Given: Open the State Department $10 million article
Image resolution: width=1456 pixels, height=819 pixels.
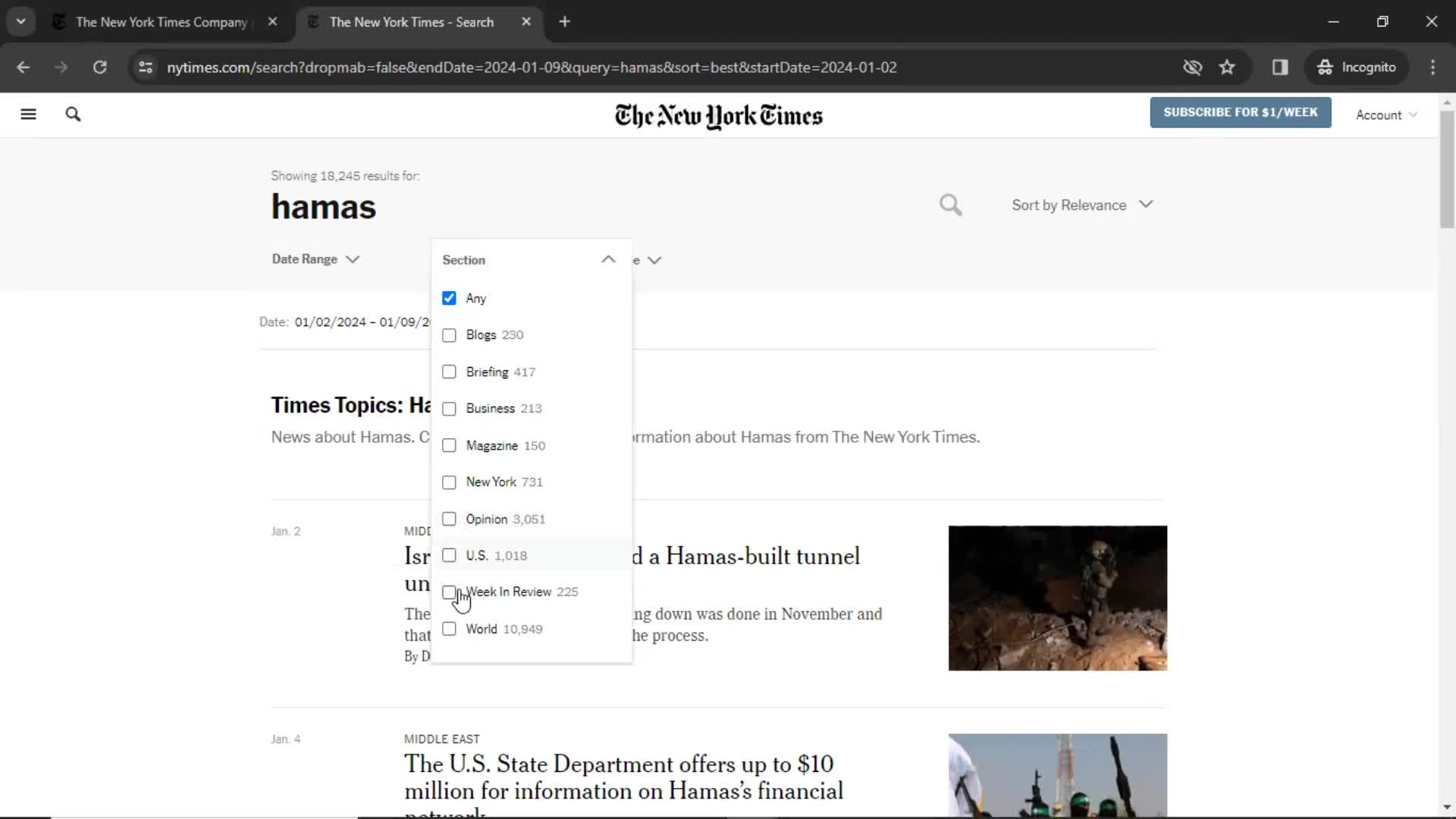Looking at the screenshot, I should (623, 777).
